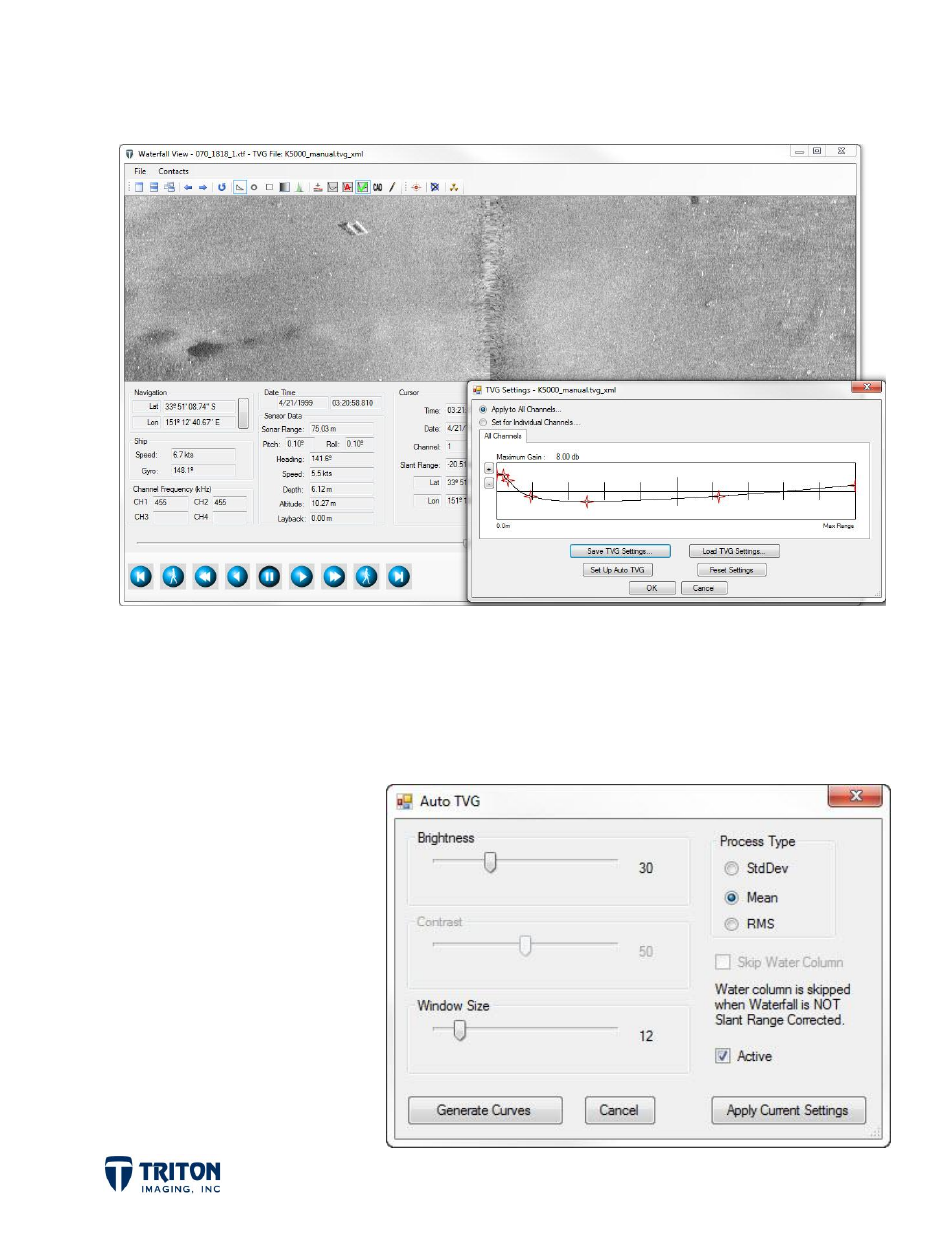
Task: Click the Sonar Range value field
Action: coord(341,429)
